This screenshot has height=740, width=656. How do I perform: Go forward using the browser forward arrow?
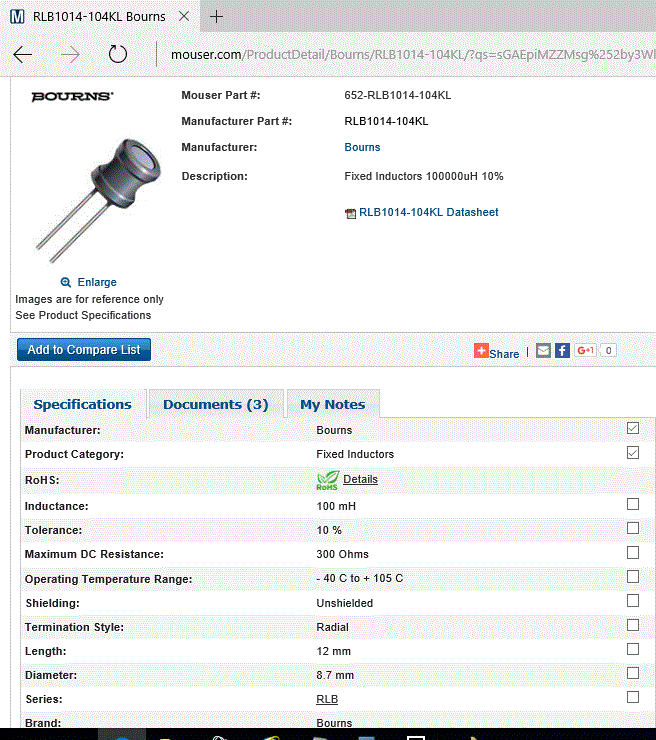tap(70, 55)
